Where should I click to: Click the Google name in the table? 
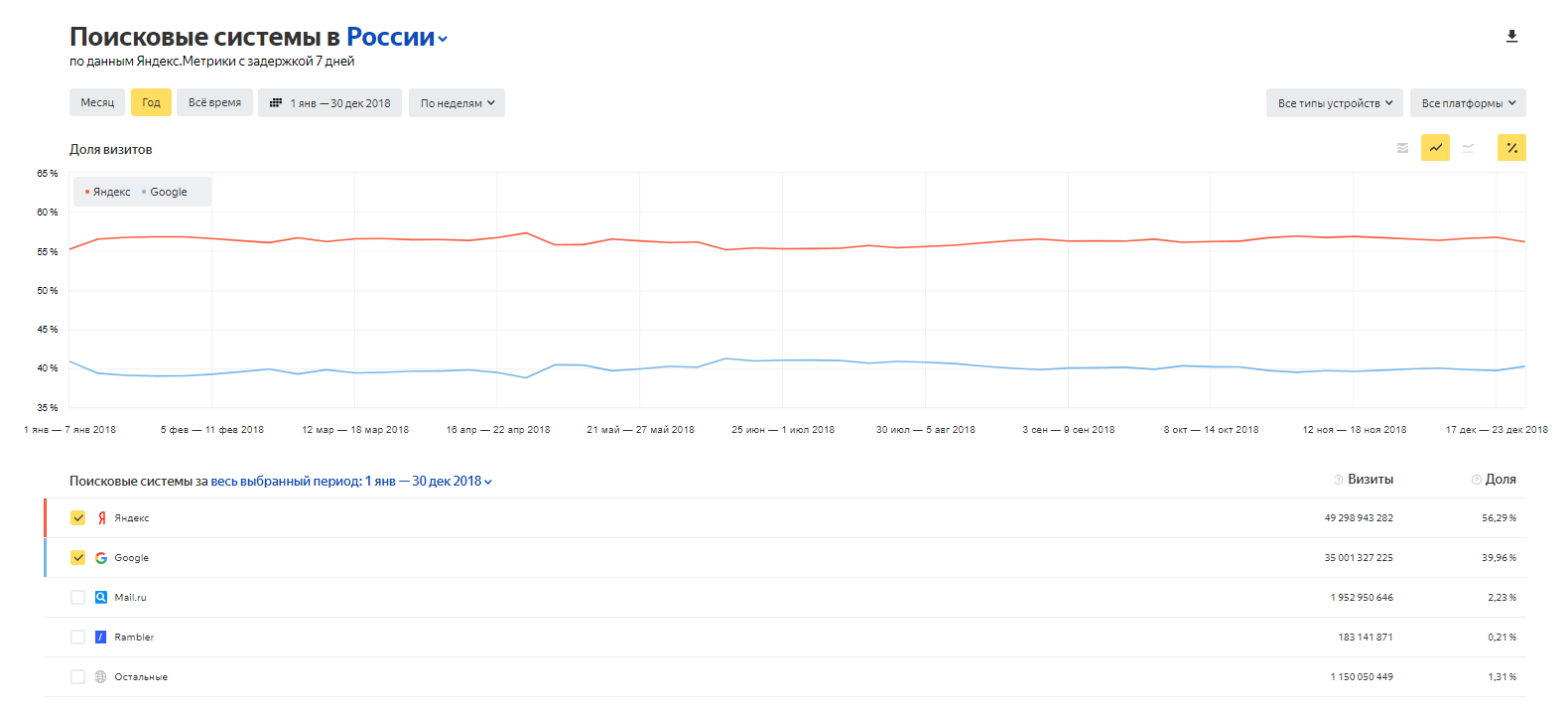click(x=131, y=558)
